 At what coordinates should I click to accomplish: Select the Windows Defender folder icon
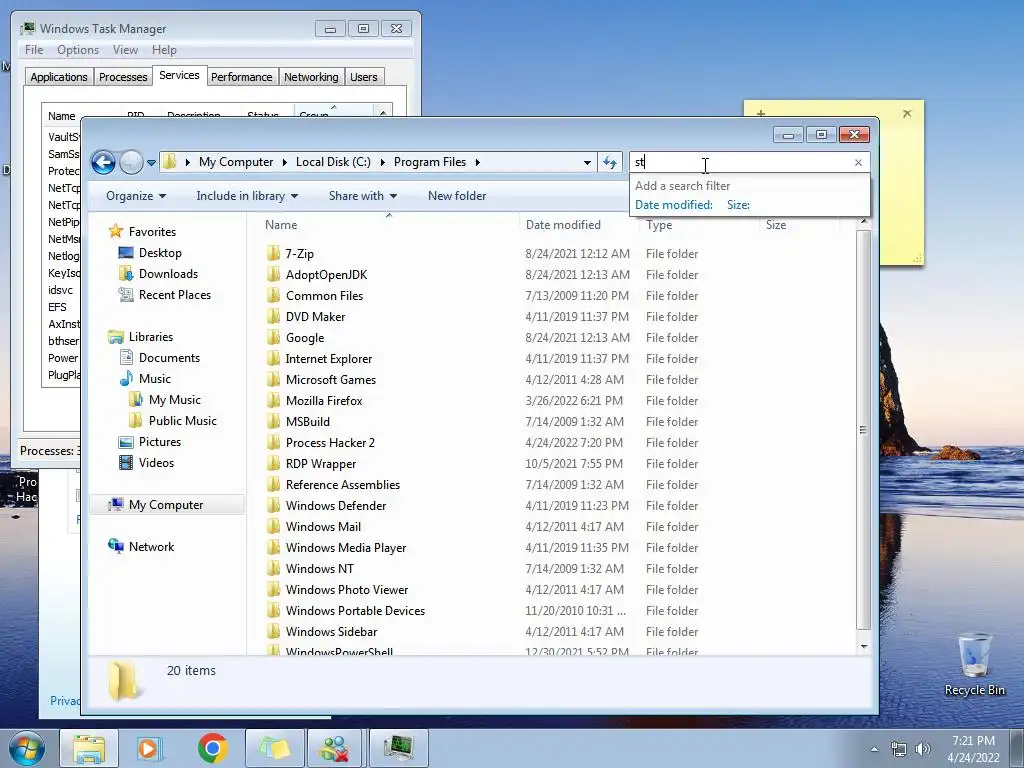point(274,505)
